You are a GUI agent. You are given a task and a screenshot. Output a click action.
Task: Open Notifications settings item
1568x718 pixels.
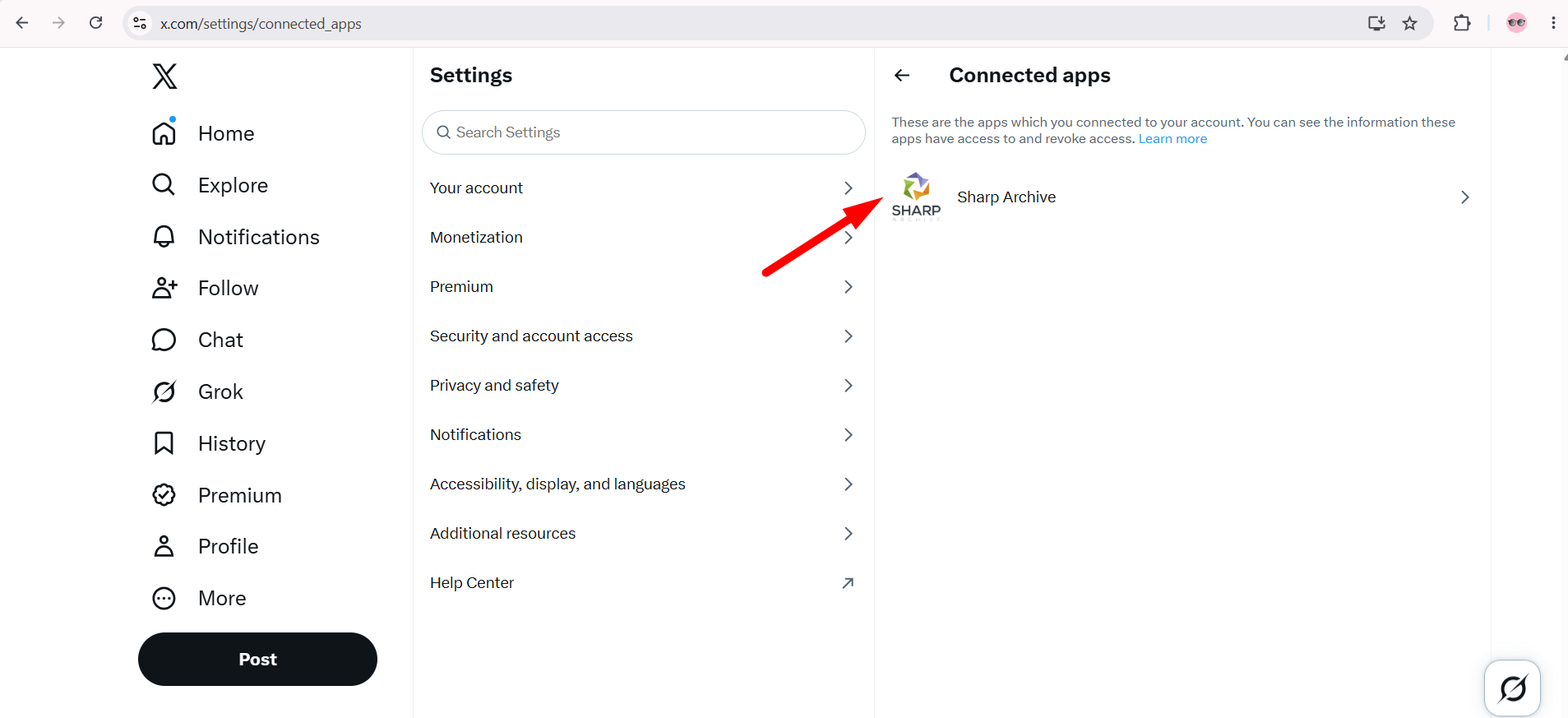(x=643, y=435)
